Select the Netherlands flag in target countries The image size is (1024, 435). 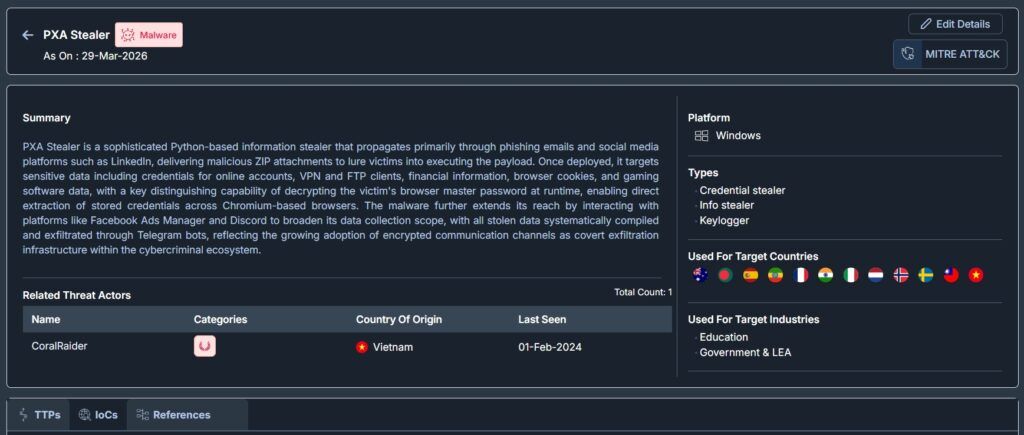tap(876, 275)
